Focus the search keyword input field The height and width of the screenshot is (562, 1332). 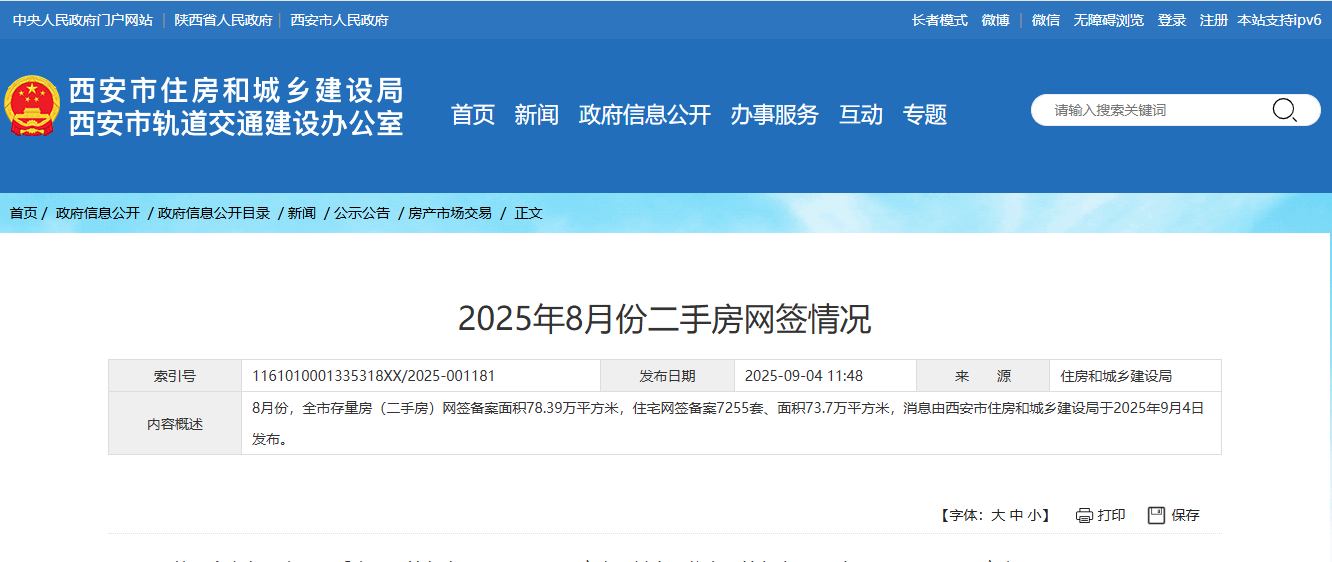click(x=1155, y=110)
